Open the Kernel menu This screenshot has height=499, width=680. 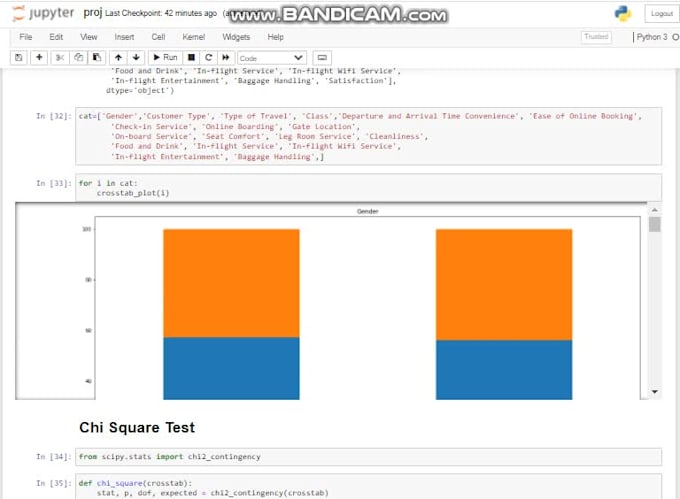coord(193,37)
